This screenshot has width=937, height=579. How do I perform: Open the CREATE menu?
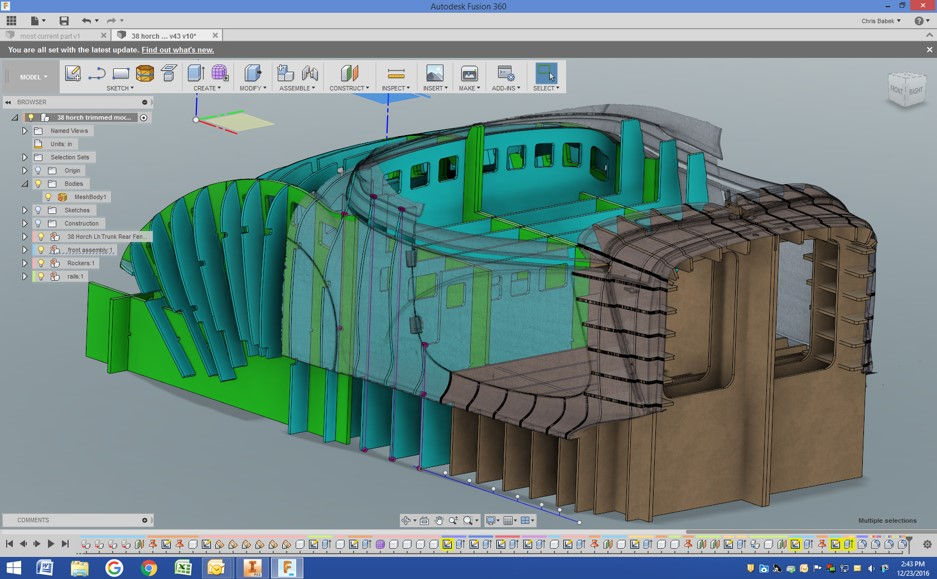pos(207,88)
